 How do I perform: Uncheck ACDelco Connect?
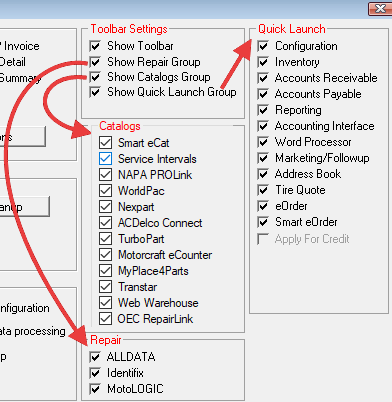[105, 223]
